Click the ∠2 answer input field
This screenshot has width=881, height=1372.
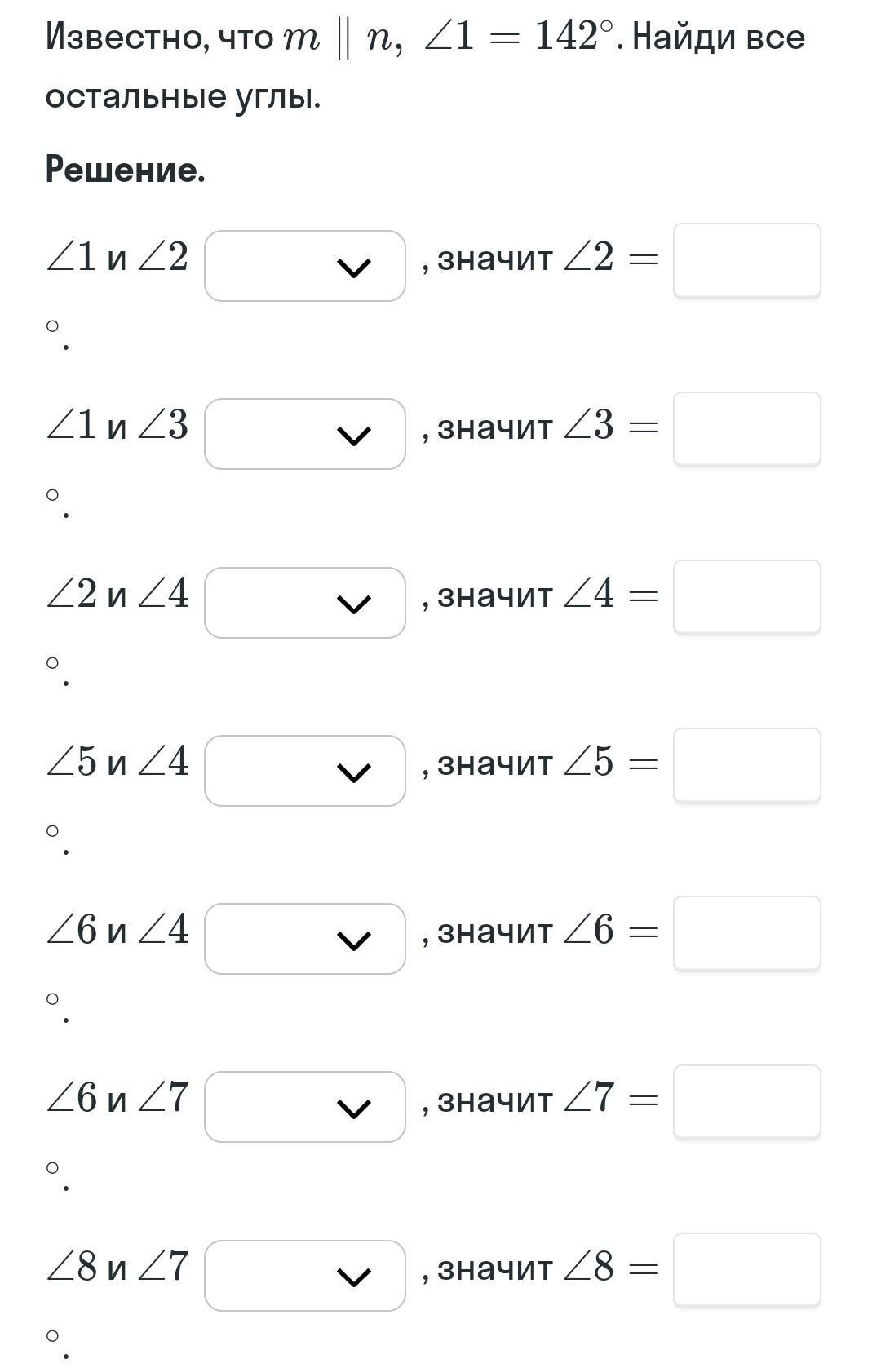(x=746, y=260)
